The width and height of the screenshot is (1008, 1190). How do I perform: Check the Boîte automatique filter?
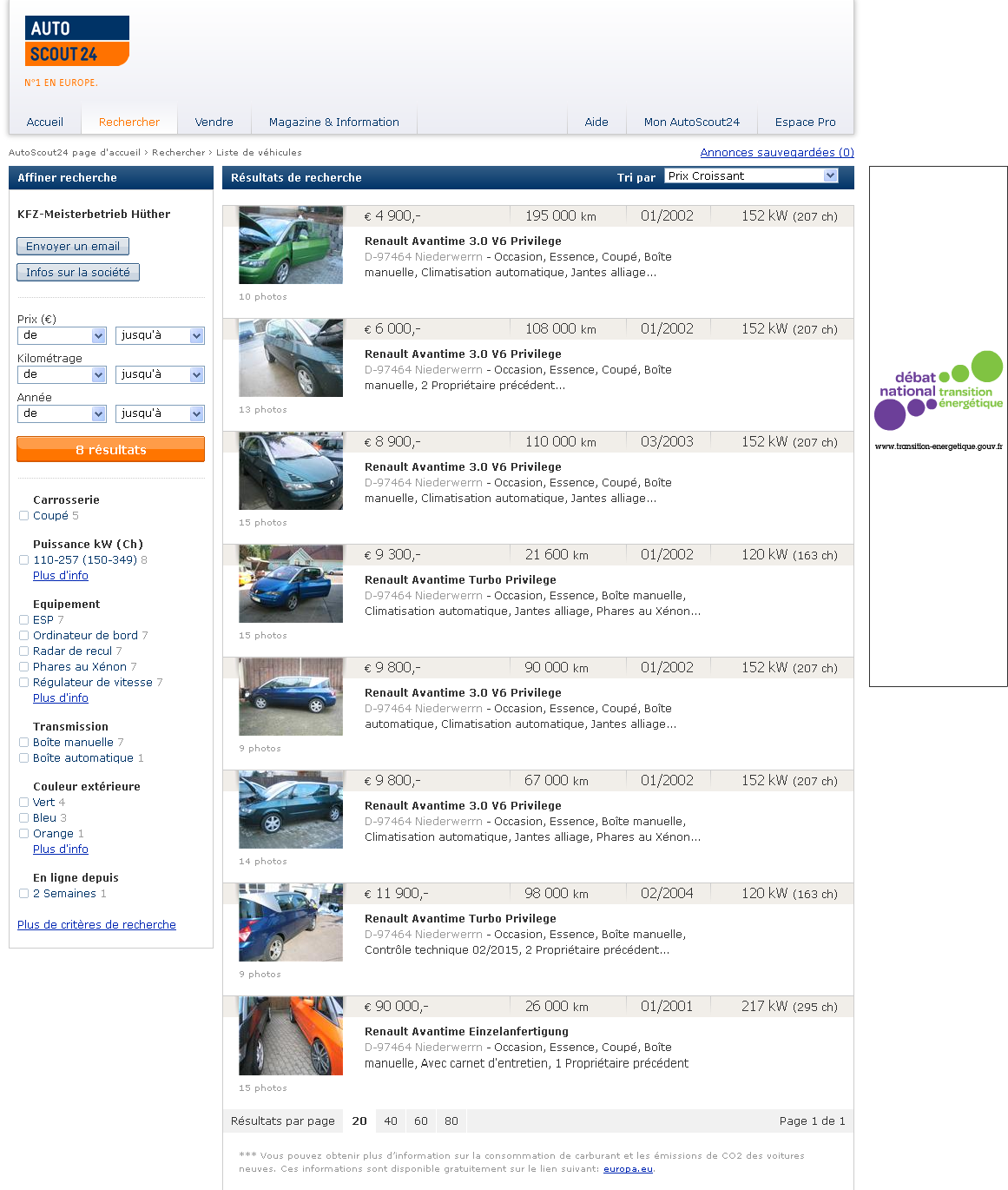24,758
